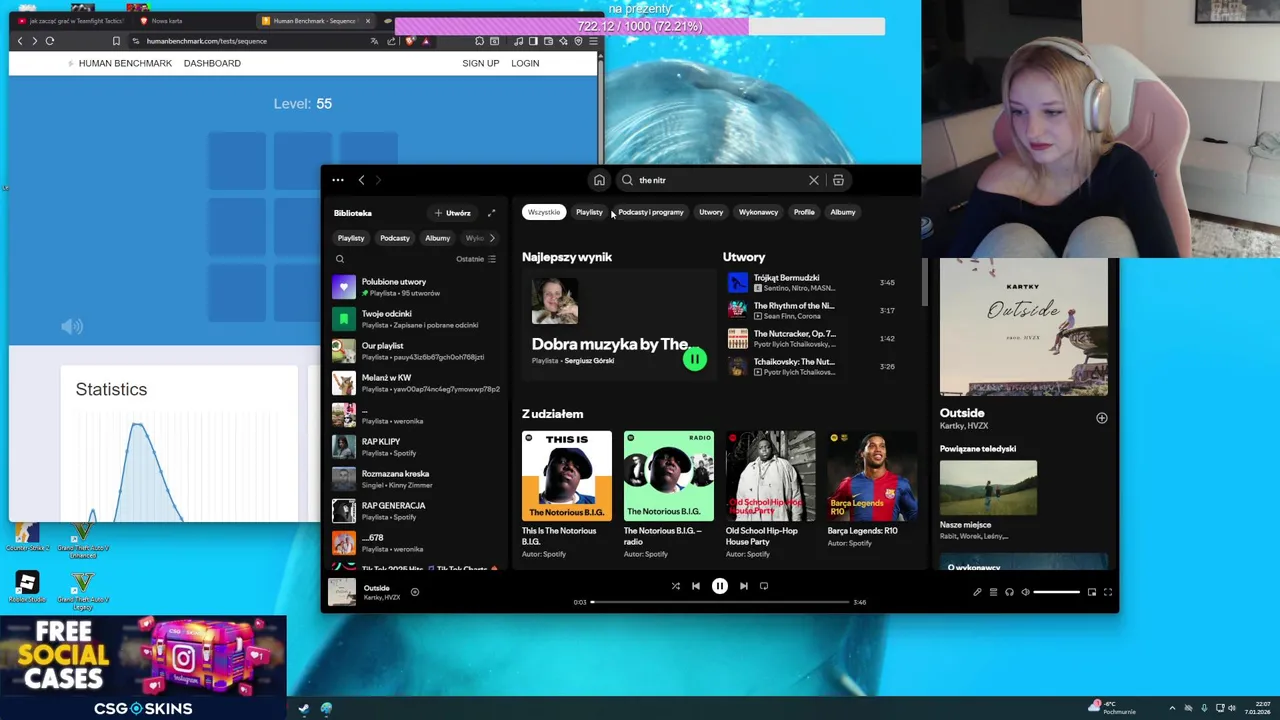This screenshot has height=720, width=1280.
Task: Toggle the lyrics microphone icon
Action: 977,592
